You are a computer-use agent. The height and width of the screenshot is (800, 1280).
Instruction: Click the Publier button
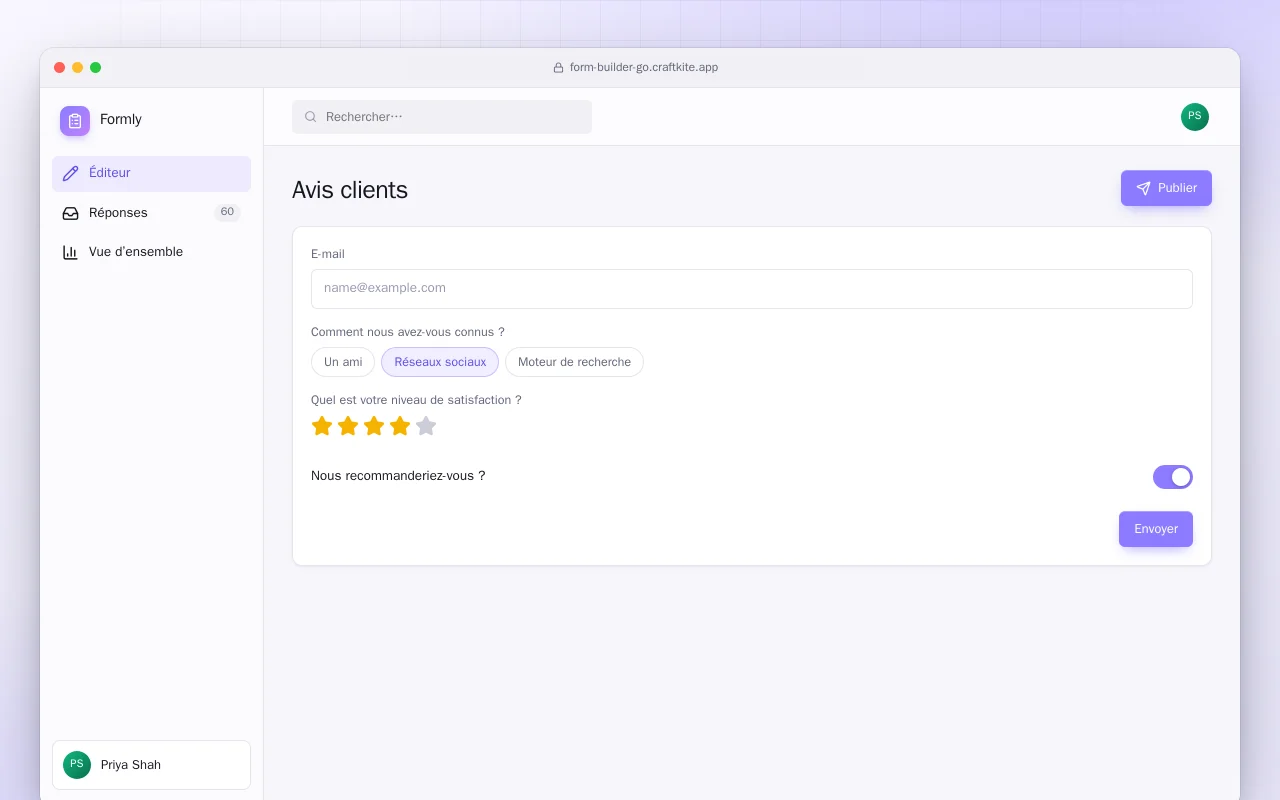[x=1166, y=188]
